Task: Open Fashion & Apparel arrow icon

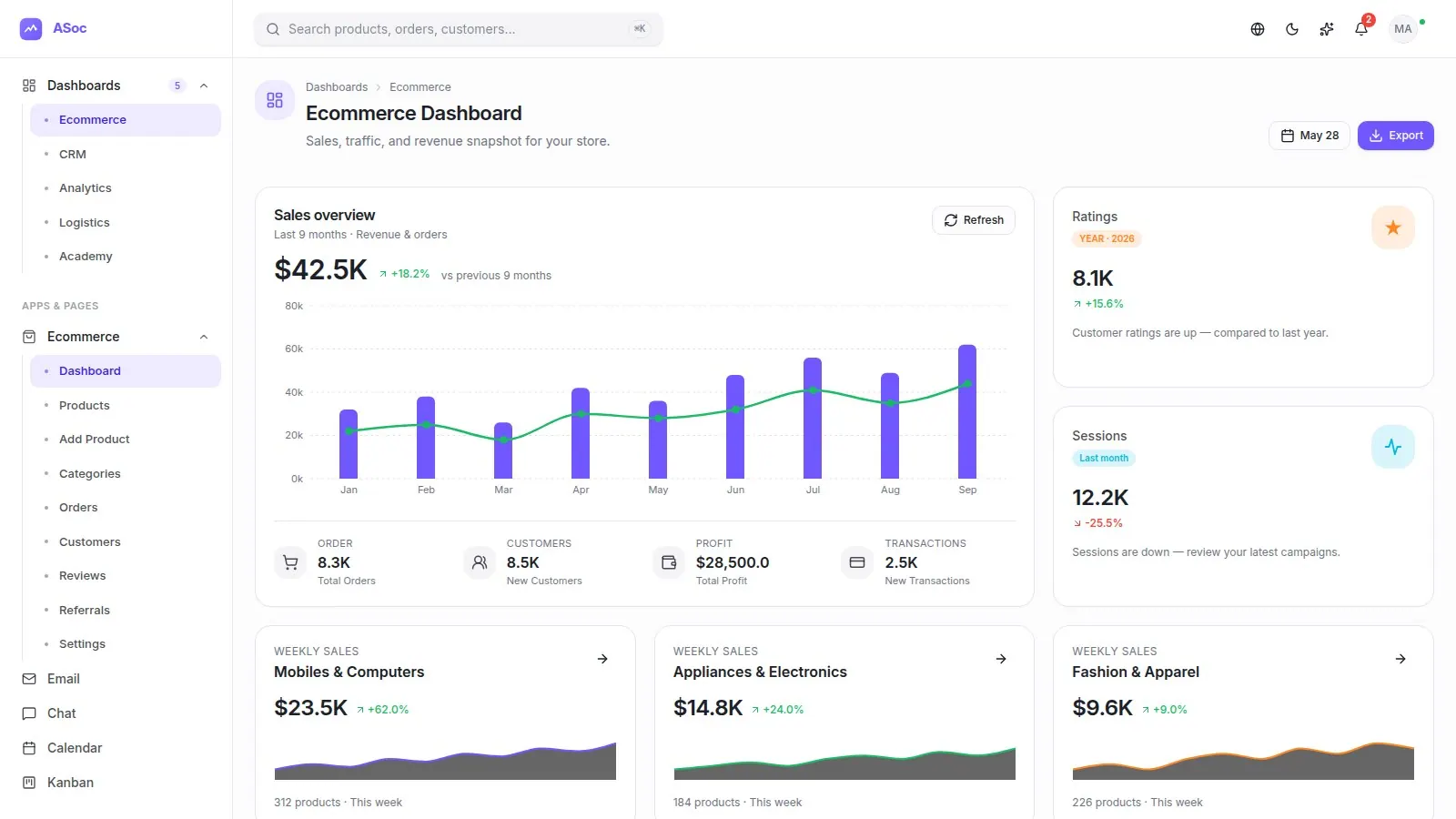Action: pos(1400,659)
